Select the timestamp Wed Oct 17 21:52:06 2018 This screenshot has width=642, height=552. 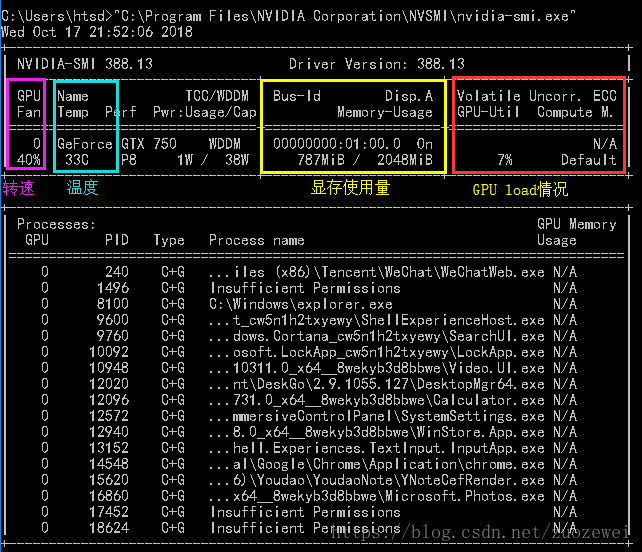[97, 32]
